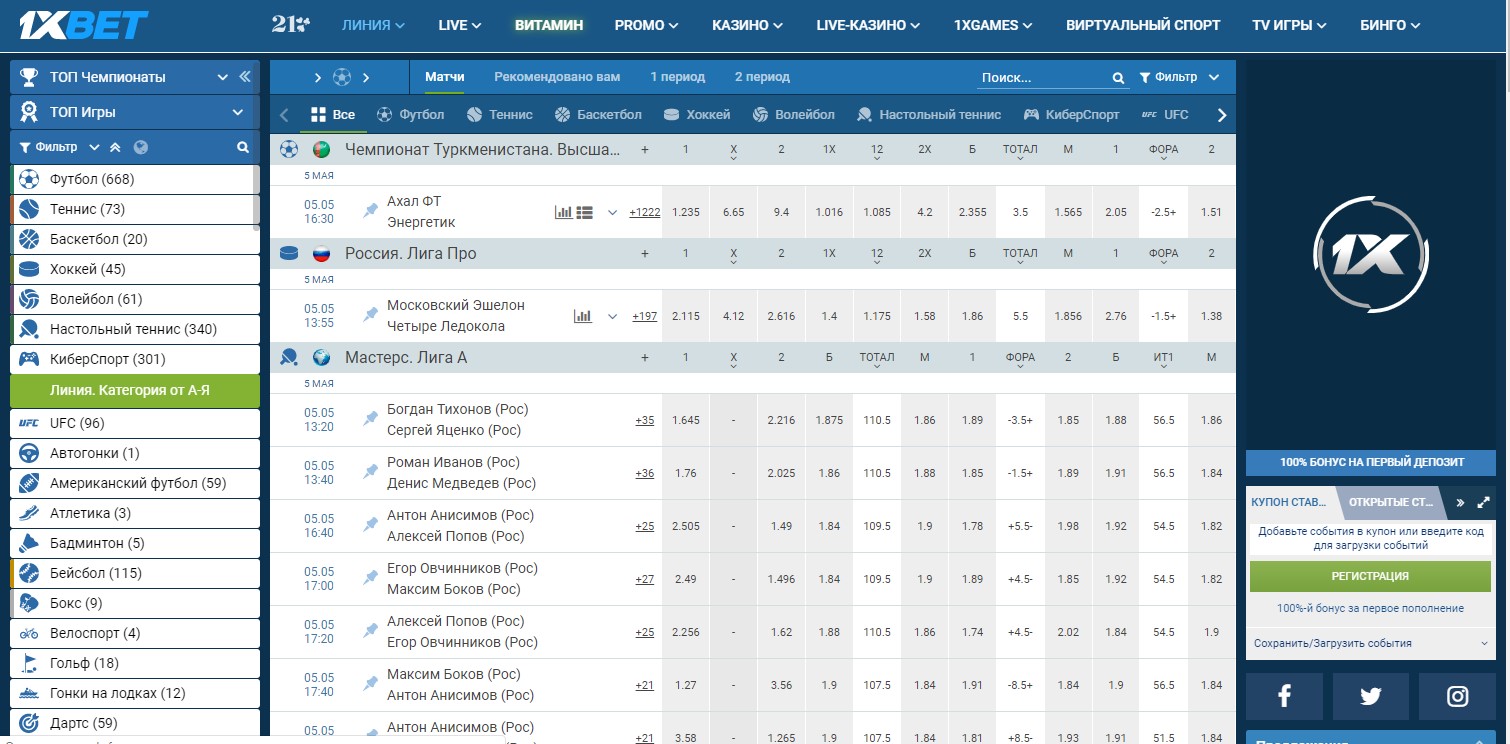Click the 21 anniversary icon in header
The image size is (1510, 744).
pos(291,25)
